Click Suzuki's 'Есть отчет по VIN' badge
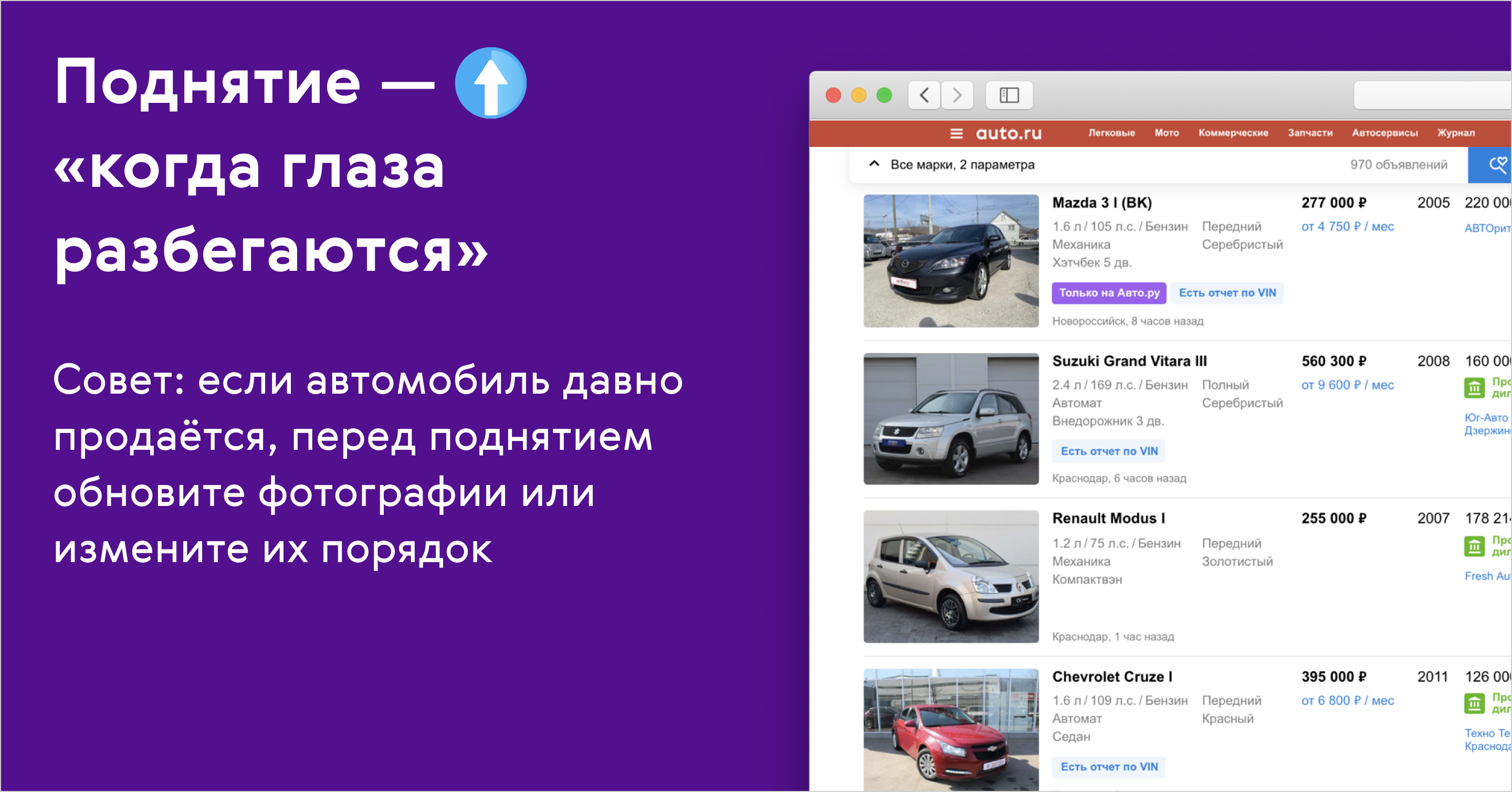 1109,451
